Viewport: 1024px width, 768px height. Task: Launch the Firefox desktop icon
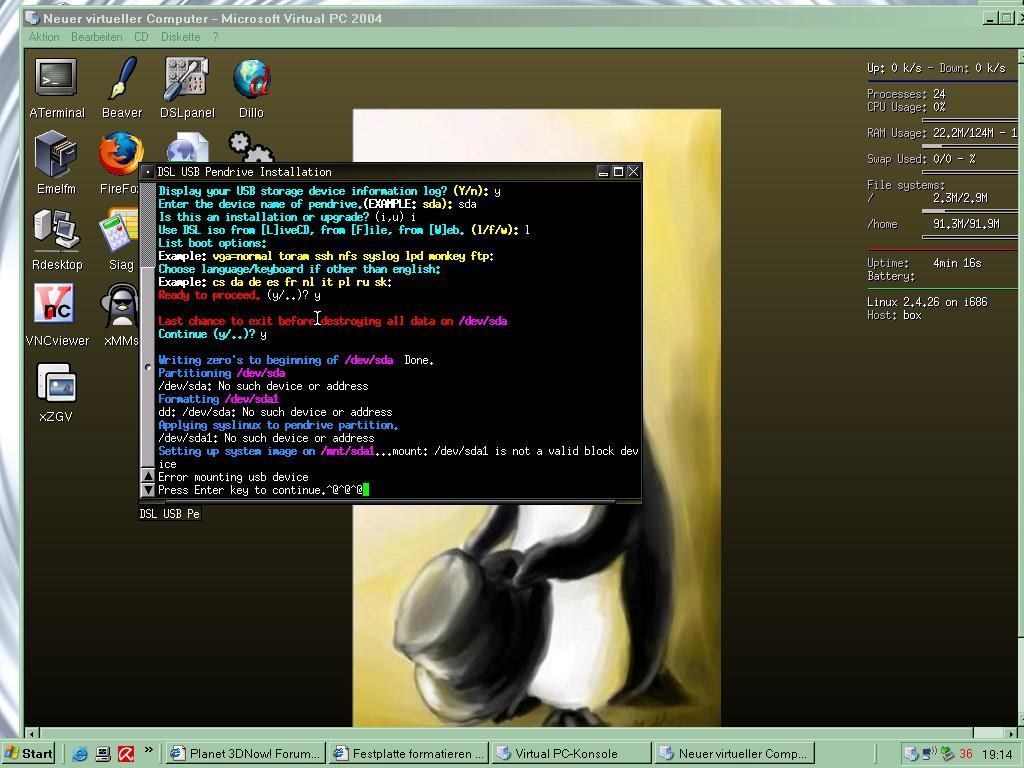121,155
